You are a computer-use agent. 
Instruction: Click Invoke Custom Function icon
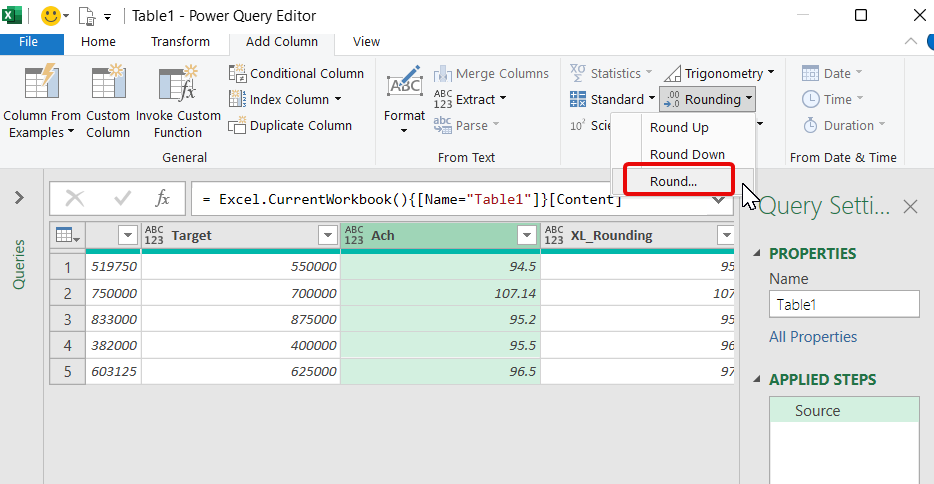pos(178,84)
